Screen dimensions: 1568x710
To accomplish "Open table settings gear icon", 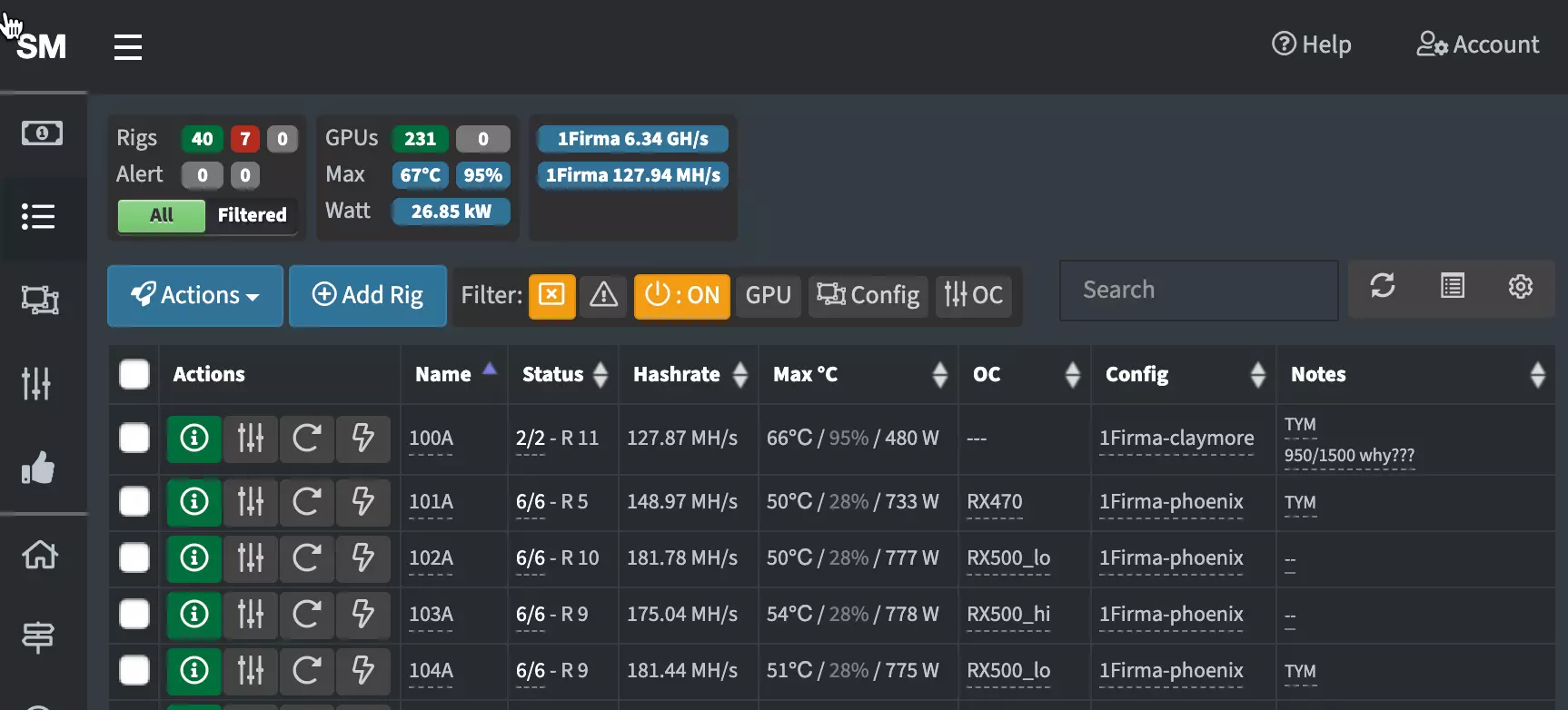I will point(1521,286).
